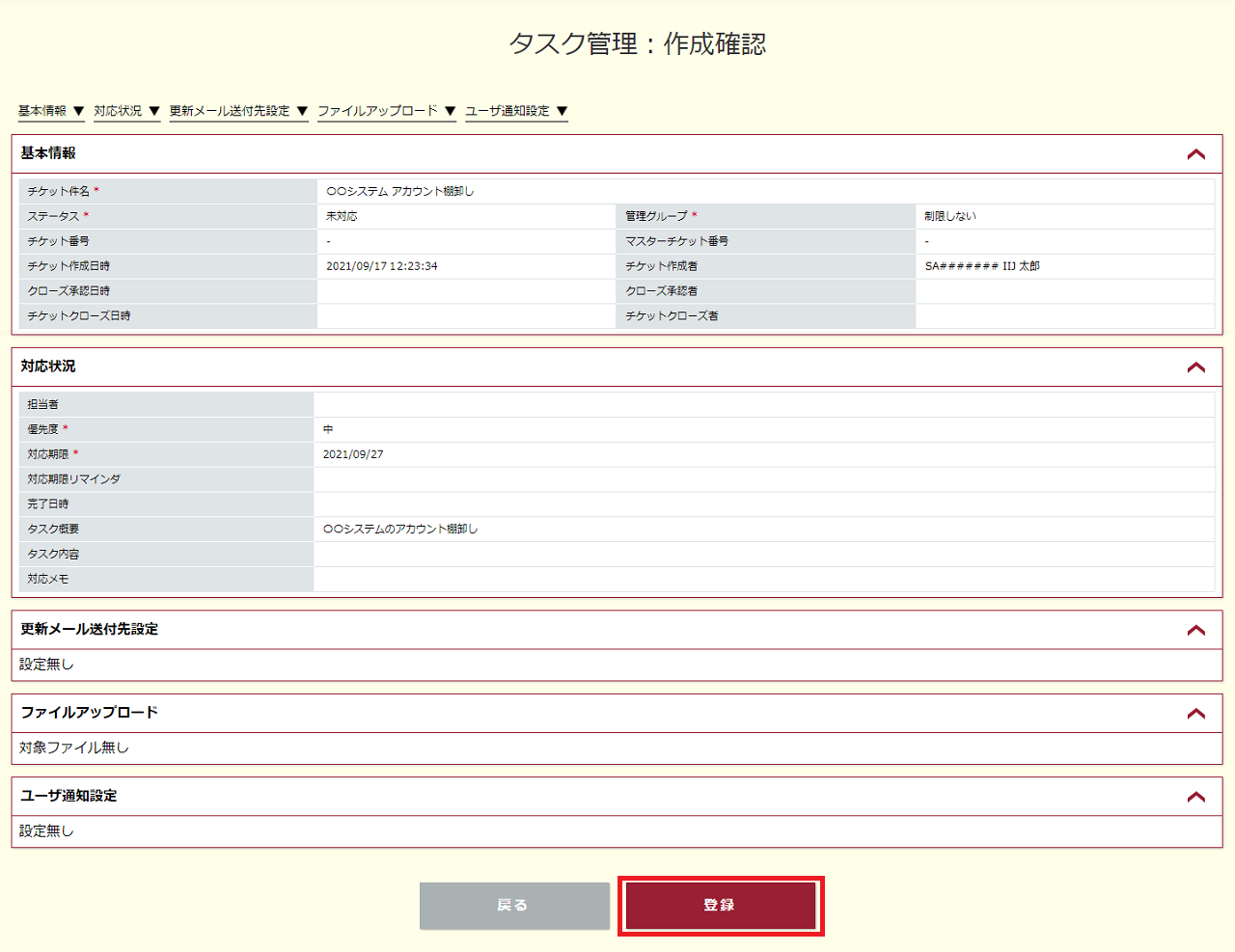Click the タスク内容 label

click(x=53, y=555)
